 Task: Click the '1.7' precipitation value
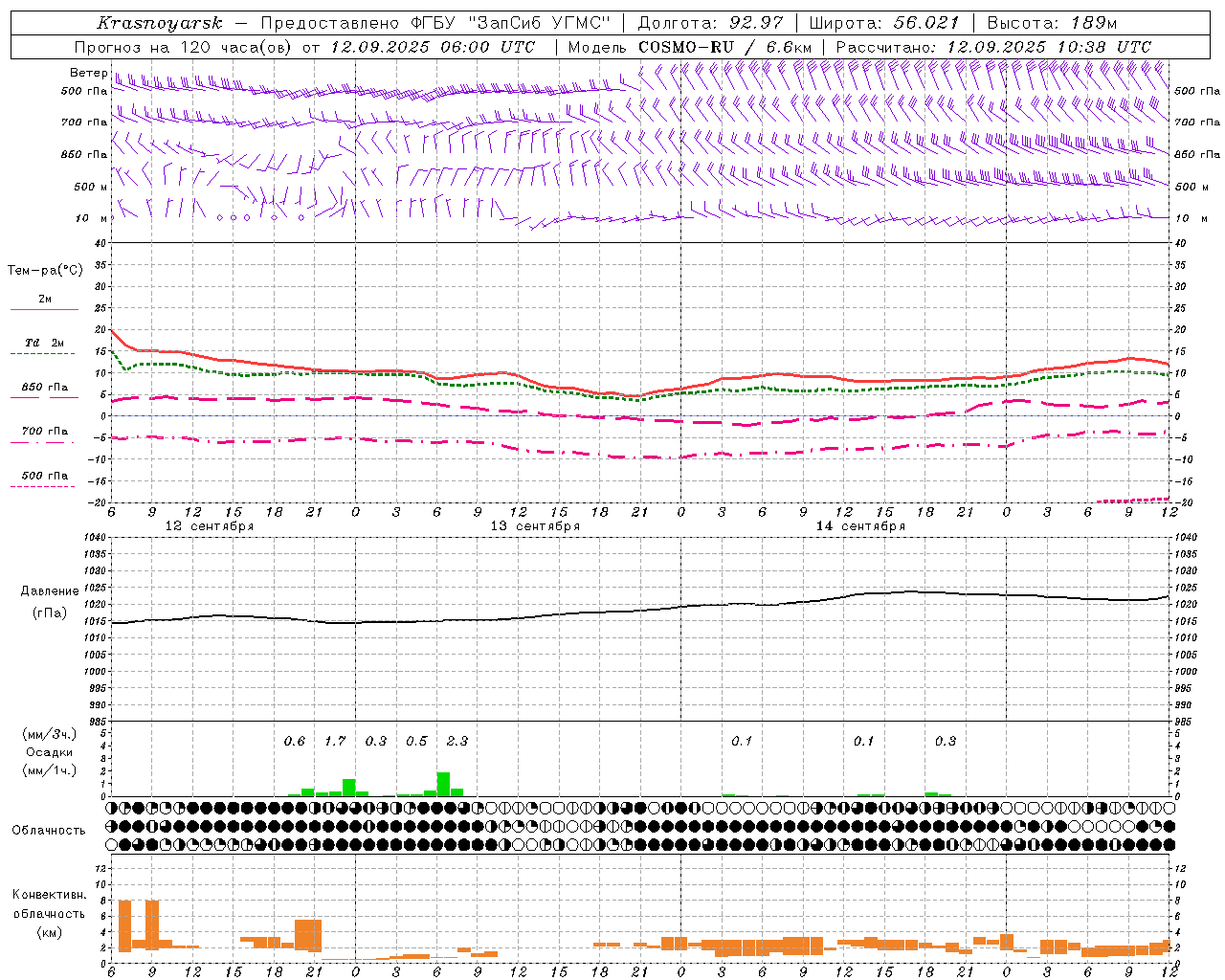[x=335, y=741]
